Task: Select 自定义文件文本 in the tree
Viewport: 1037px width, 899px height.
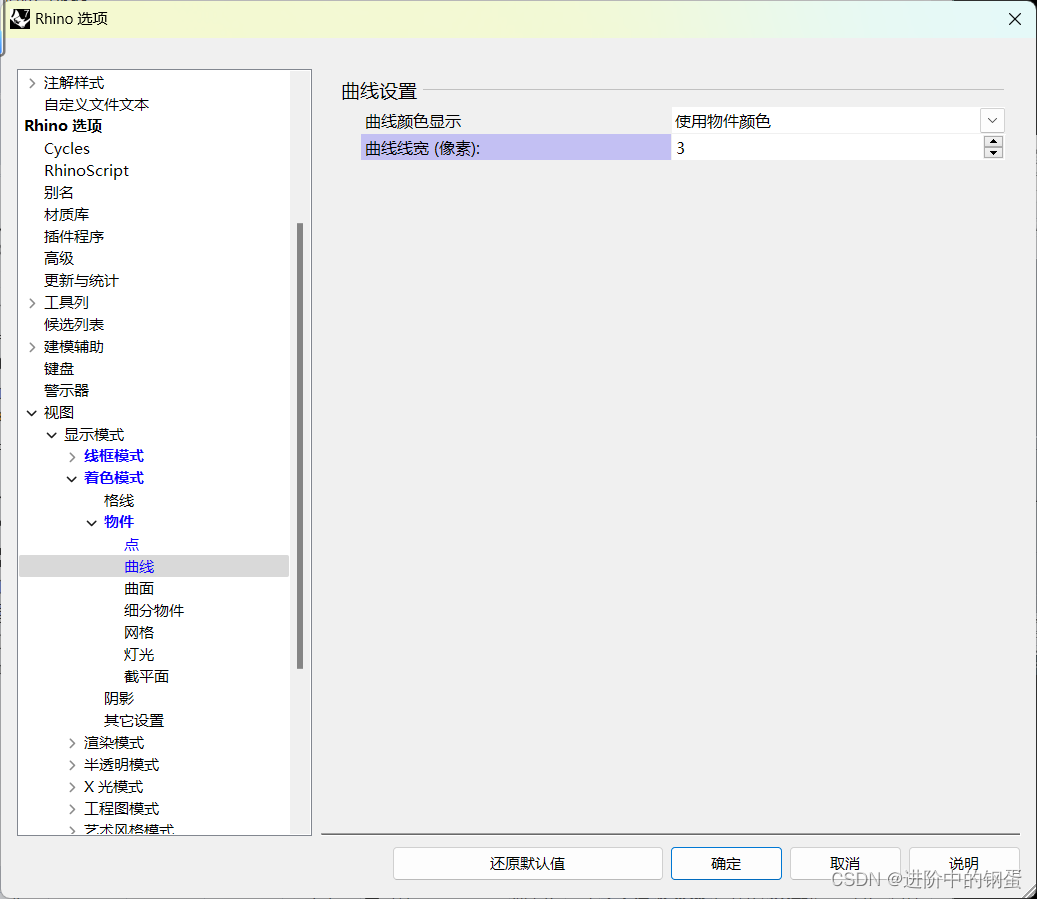Action: [x=97, y=105]
